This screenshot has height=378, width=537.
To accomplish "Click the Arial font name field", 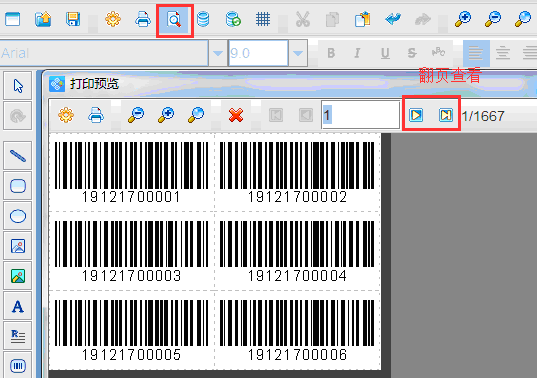I will click(104, 53).
